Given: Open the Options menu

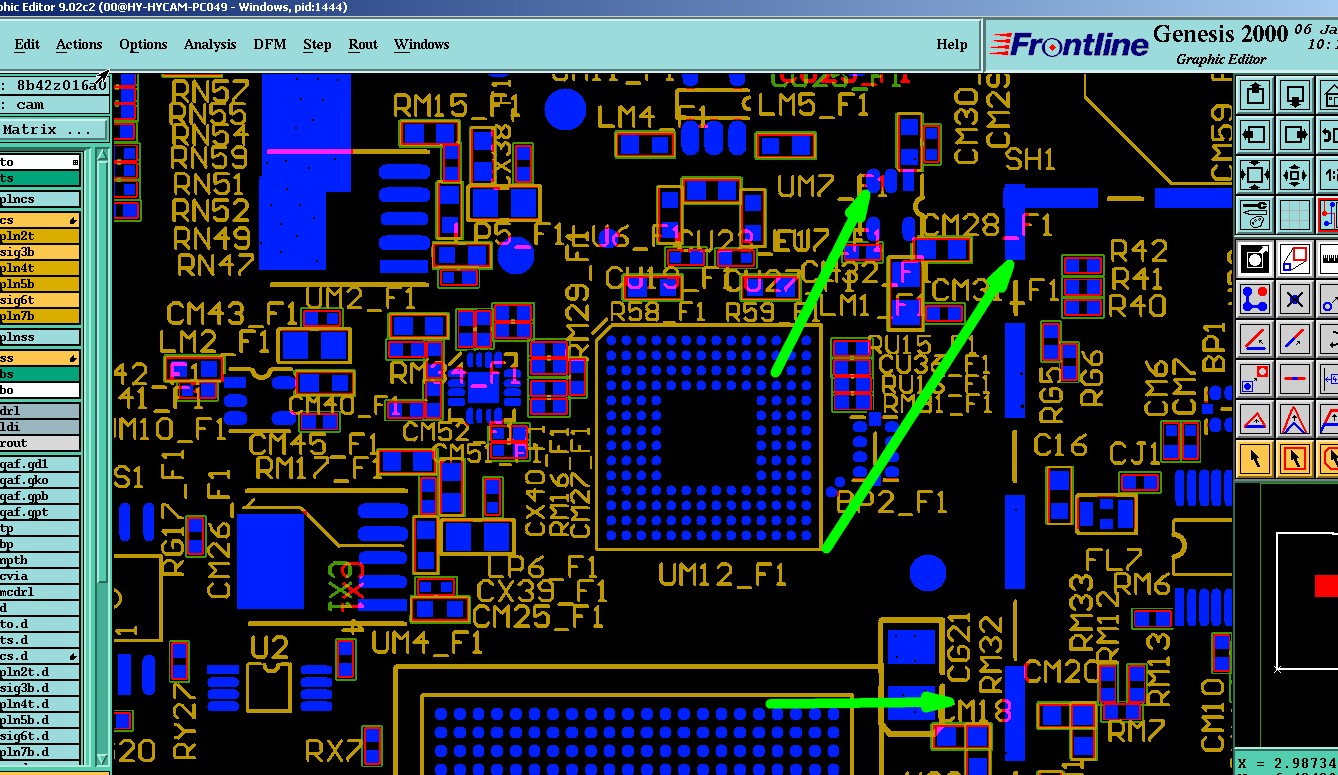Looking at the screenshot, I should click(x=143, y=44).
